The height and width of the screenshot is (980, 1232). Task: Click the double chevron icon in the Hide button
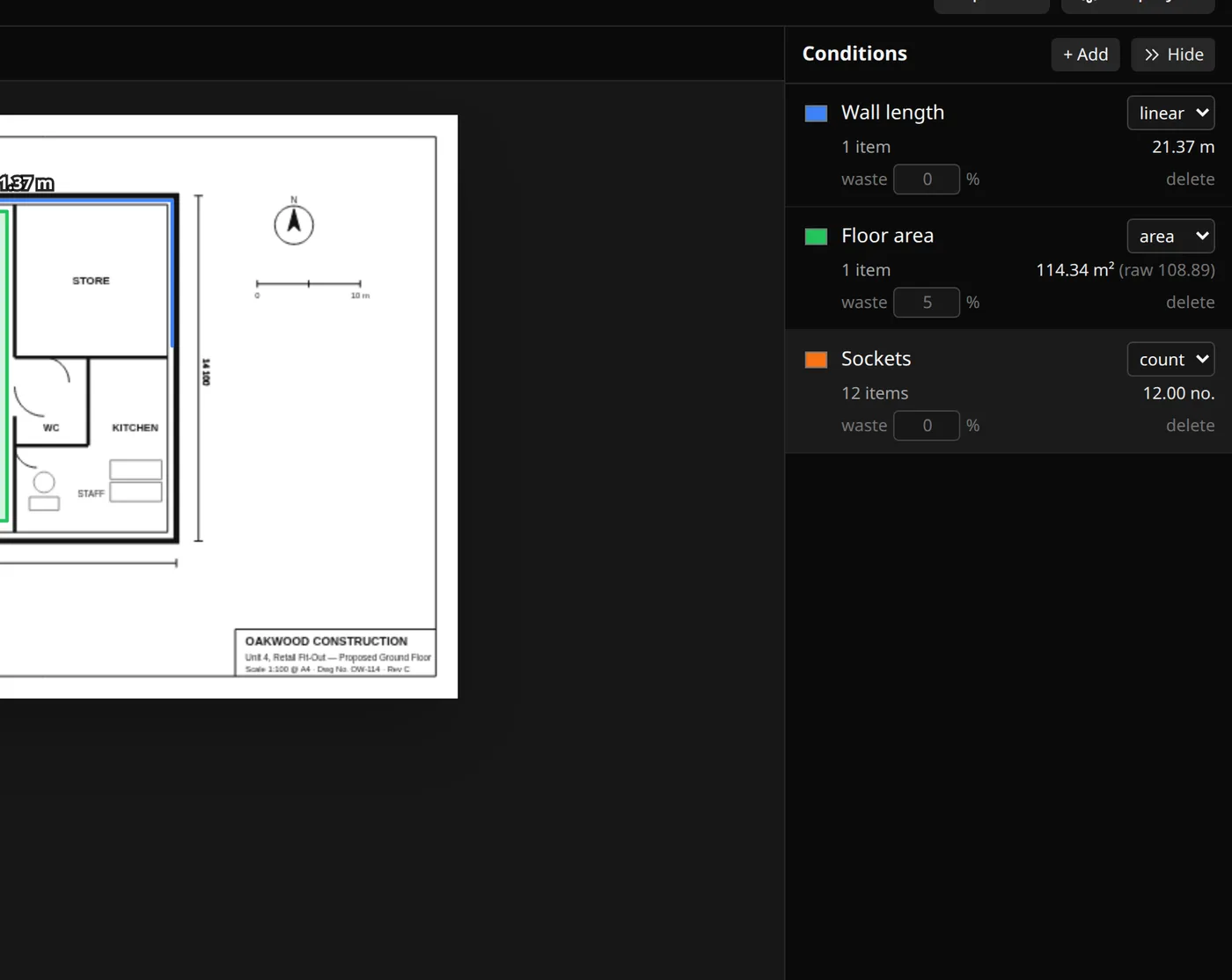pyautogui.click(x=1151, y=55)
